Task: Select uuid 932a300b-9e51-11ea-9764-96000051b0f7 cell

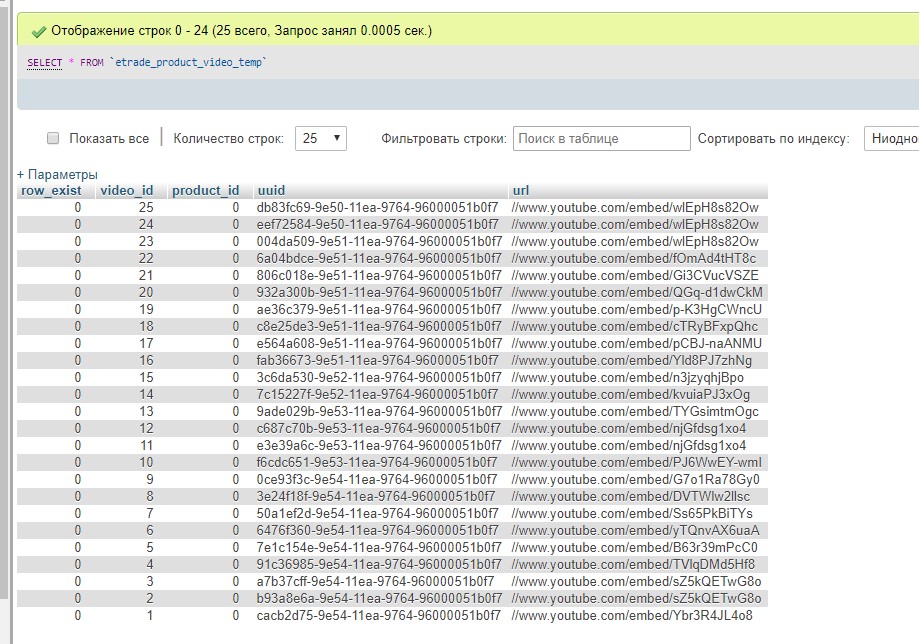Action: coord(379,292)
